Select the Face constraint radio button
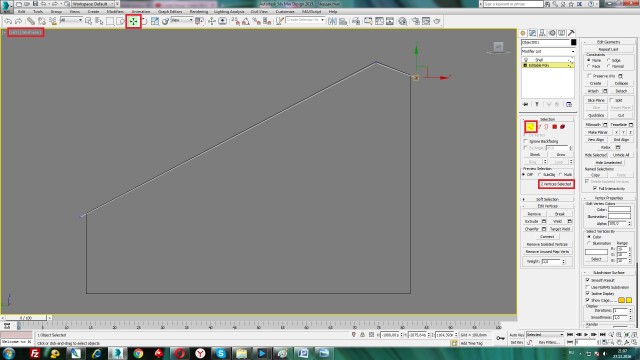640x360 pixels. click(x=589, y=66)
